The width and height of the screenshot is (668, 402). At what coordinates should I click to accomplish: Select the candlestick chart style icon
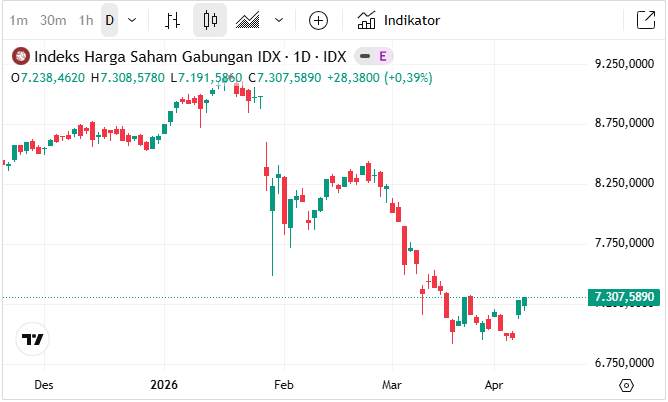[209, 20]
